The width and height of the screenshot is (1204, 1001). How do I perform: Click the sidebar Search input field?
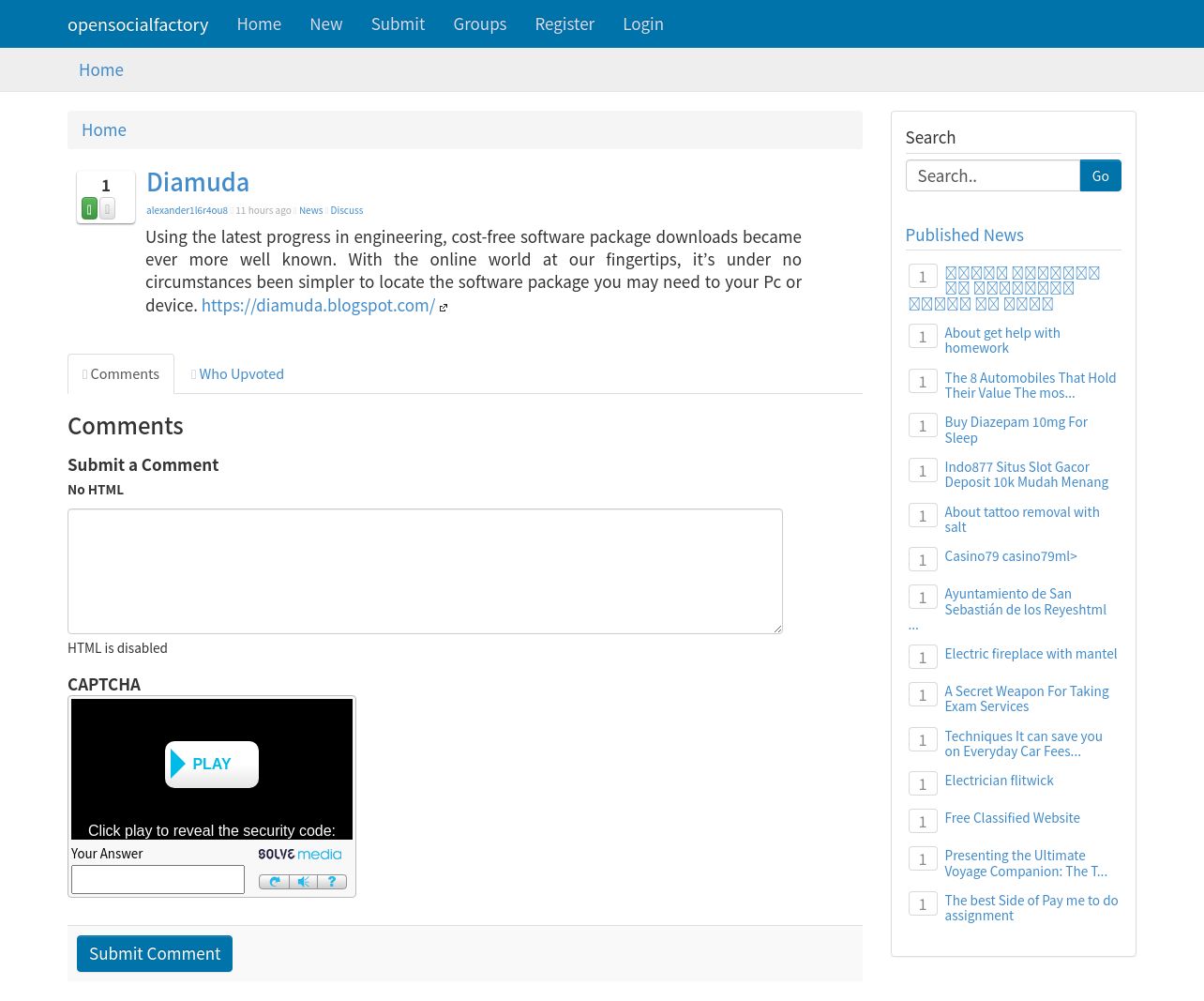[x=993, y=175]
